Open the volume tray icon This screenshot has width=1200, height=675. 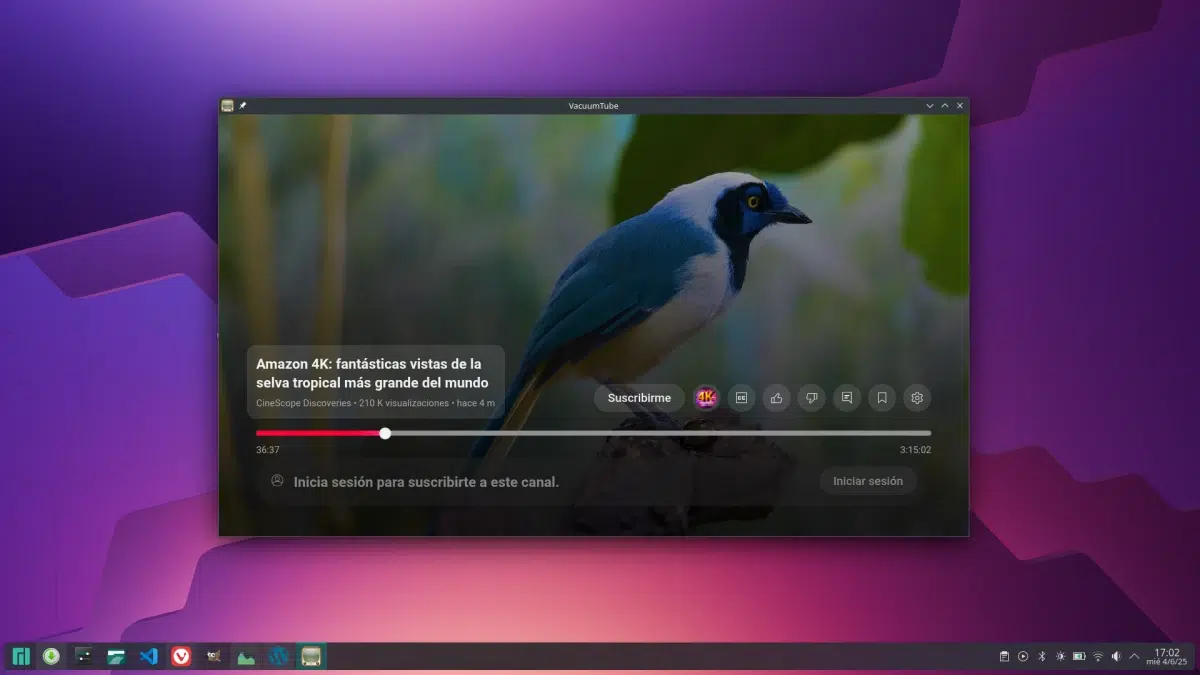(x=1116, y=656)
